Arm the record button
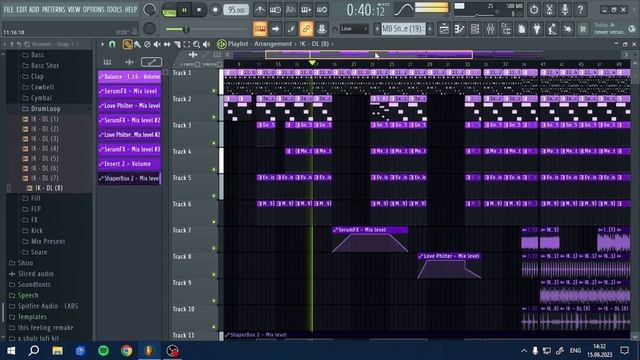 [x=215, y=10]
